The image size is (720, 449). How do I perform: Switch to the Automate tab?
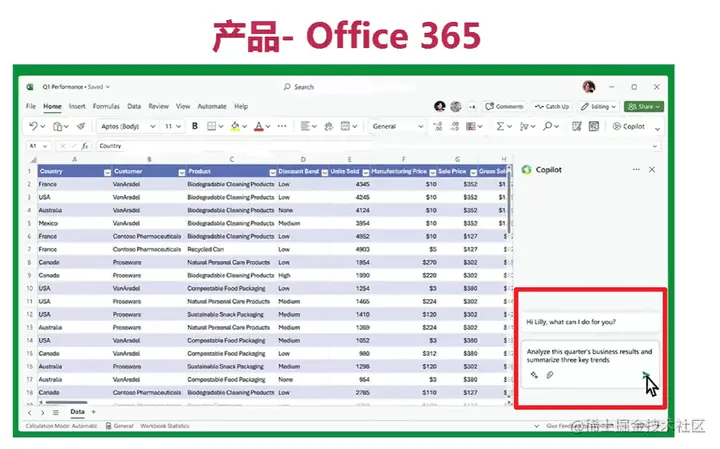pos(212,106)
